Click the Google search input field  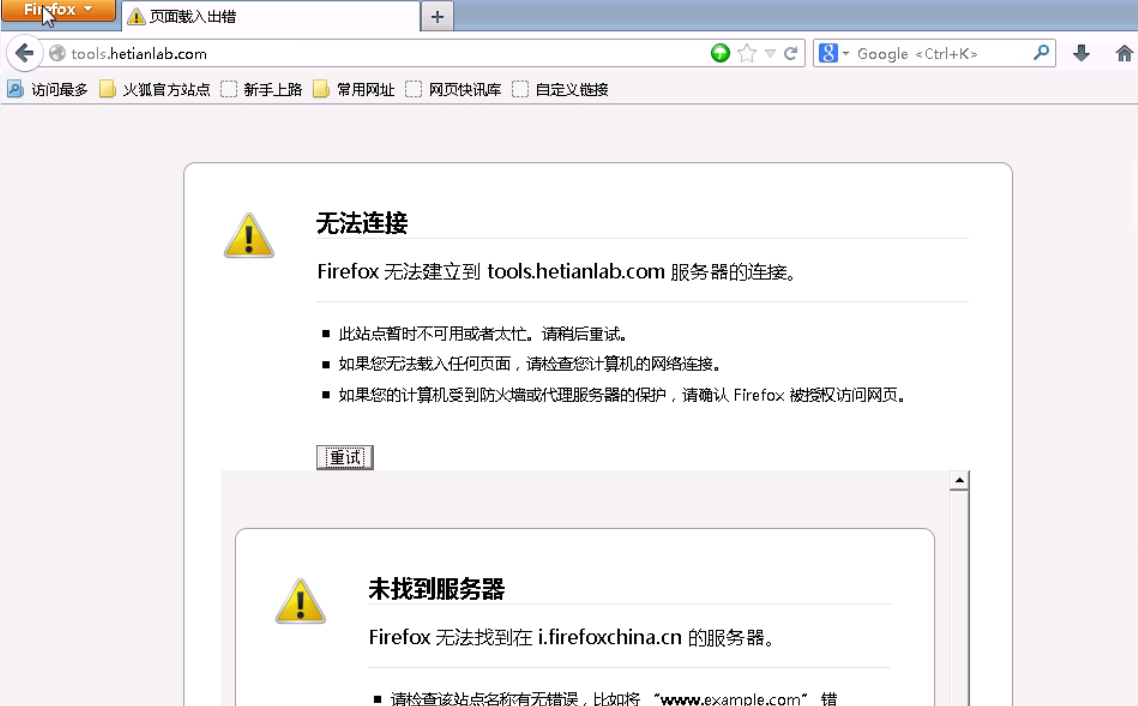[x=942, y=54]
